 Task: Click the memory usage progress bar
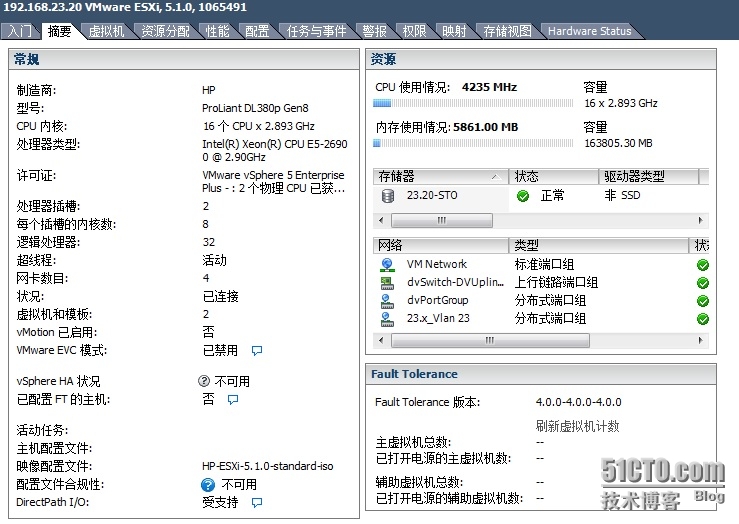point(473,143)
